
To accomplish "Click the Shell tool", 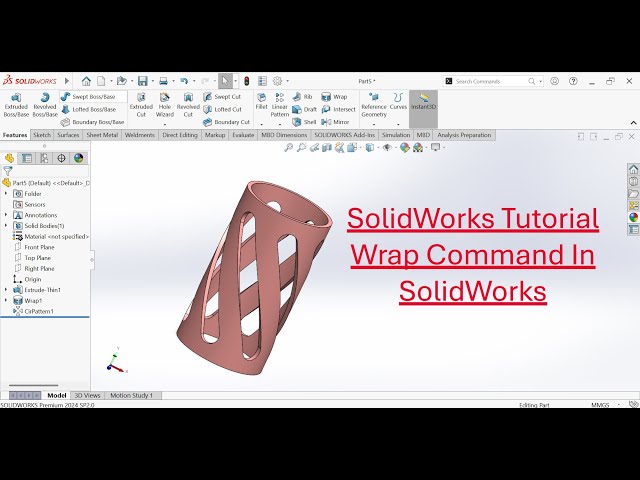I will tap(304, 122).
